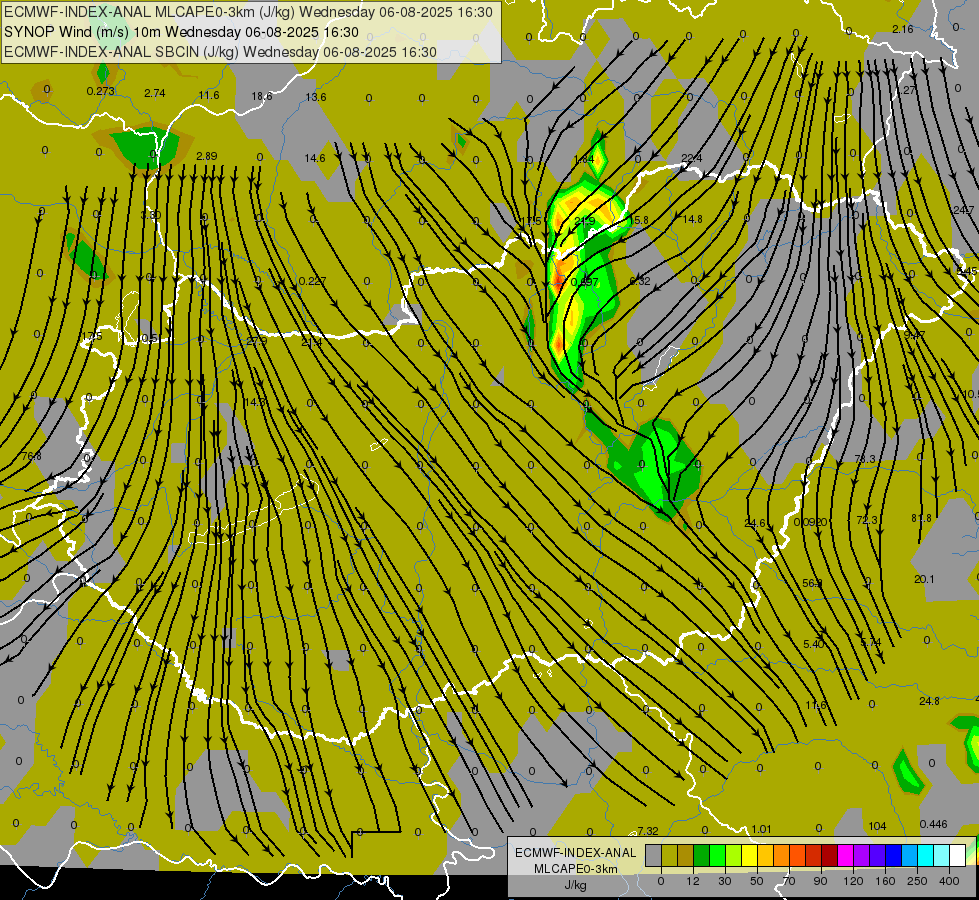Click the MLCAPE0-3km header line
979x900 pixels.
(x=248, y=12)
